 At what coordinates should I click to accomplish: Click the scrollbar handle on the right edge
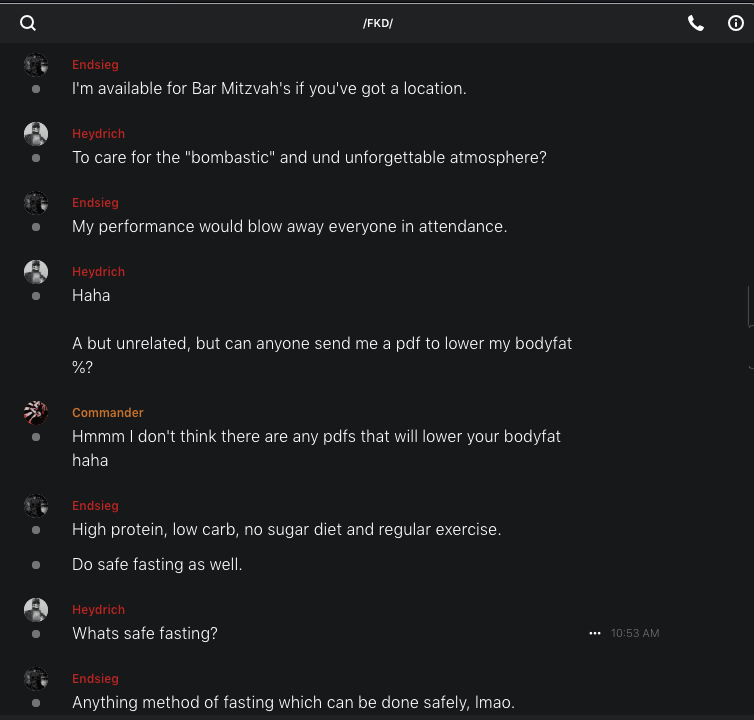750,310
